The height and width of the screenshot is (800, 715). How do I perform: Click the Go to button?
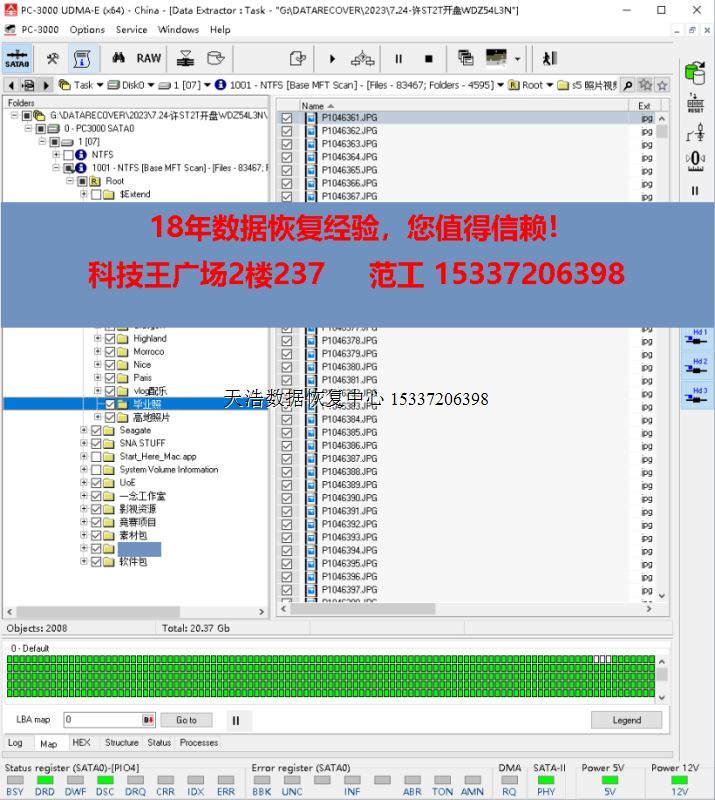pyautogui.click(x=186, y=720)
